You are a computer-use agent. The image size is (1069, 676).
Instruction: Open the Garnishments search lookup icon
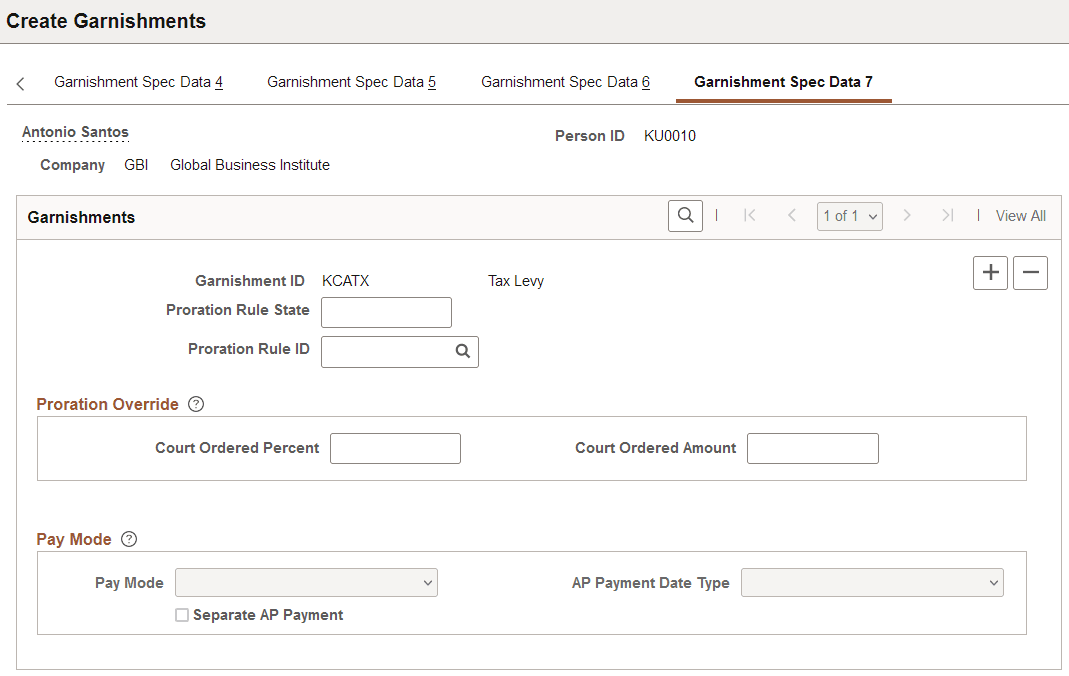(685, 215)
